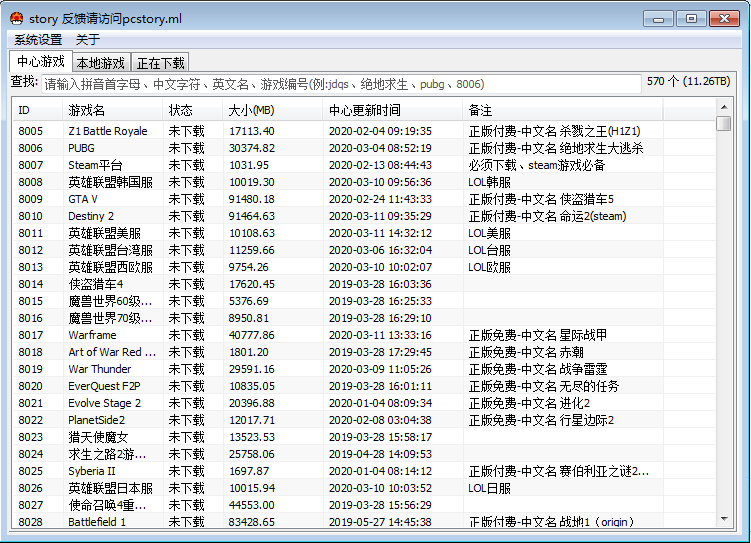The height and width of the screenshot is (543, 751).
Task: Select the Z1 Battle Royale row
Action: [x=364, y=131]
